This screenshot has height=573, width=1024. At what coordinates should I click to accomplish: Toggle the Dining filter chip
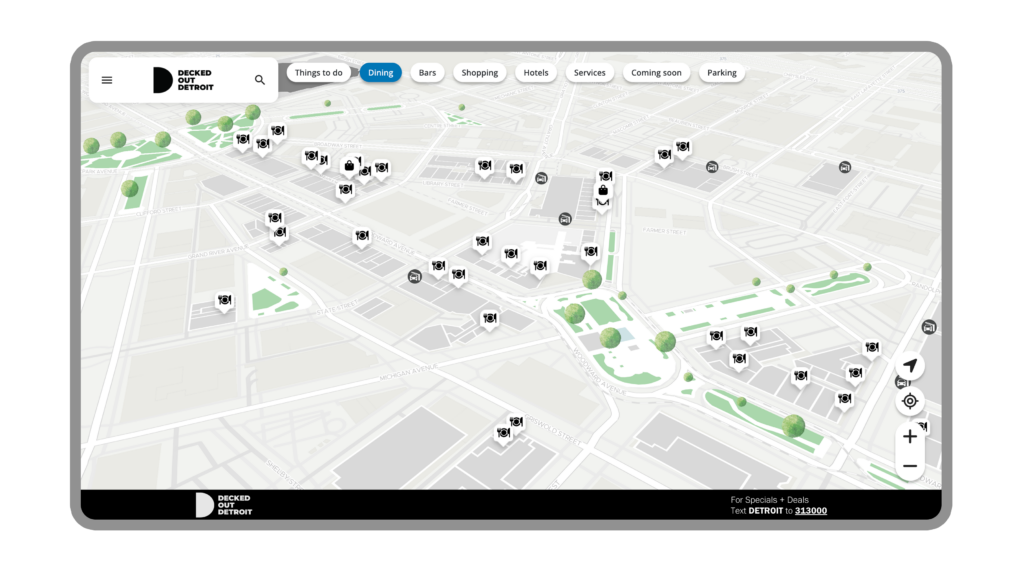click(x=381, y=73)
